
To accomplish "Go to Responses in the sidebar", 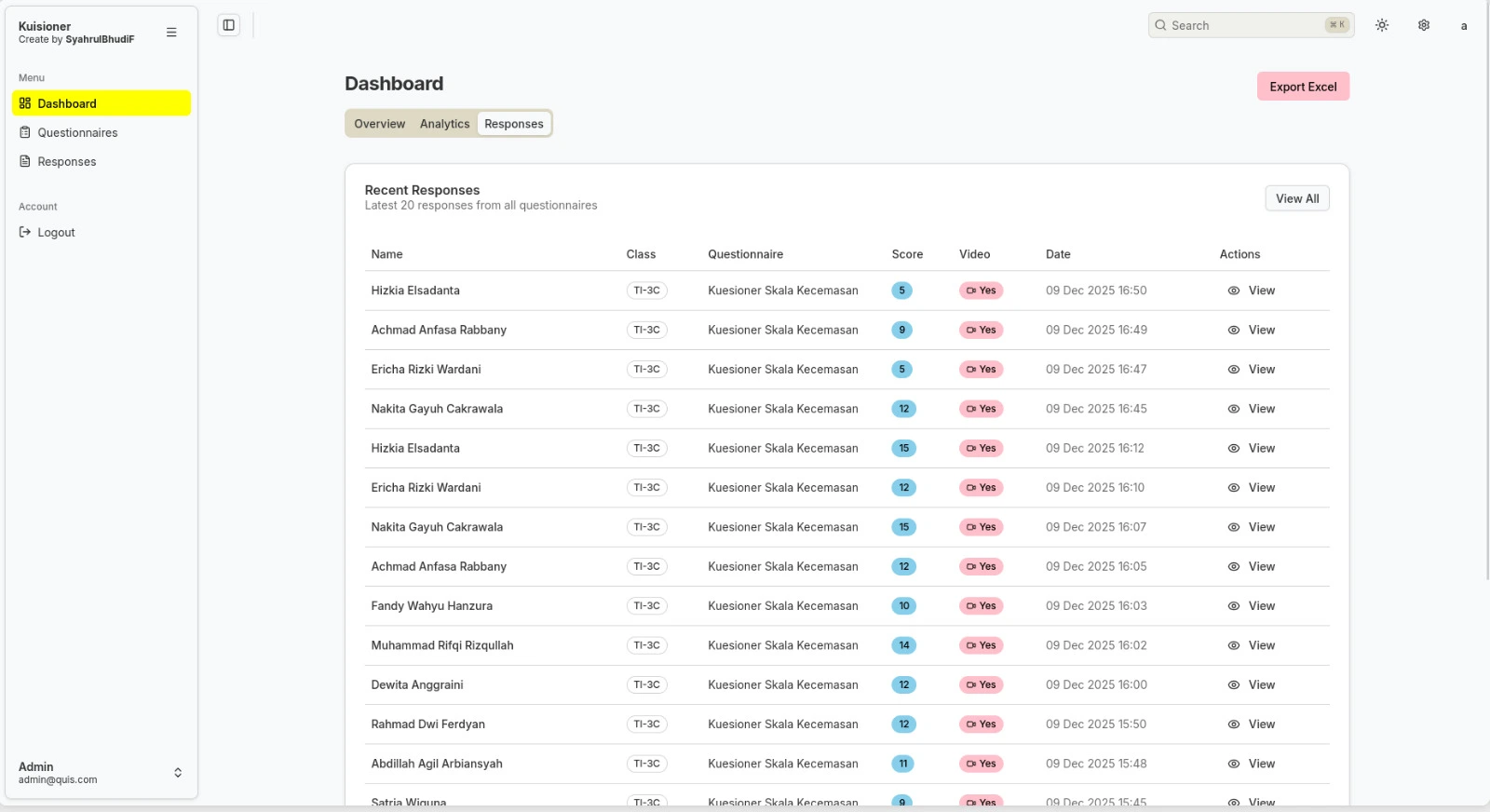I will click(66, 162).
